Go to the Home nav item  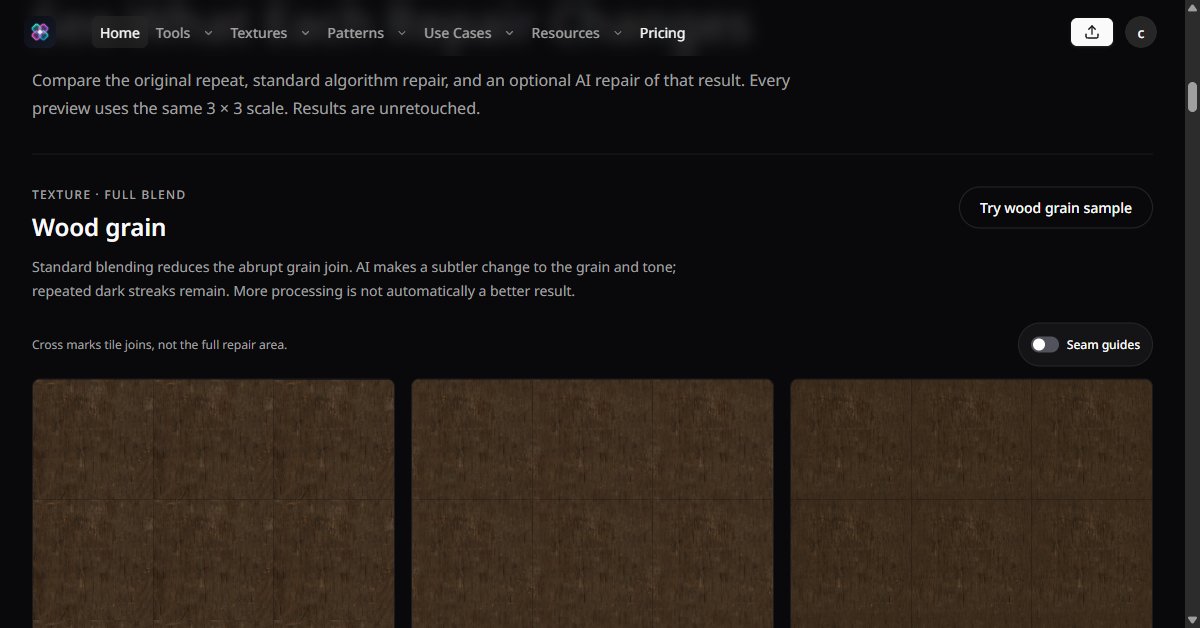[120, 33]
